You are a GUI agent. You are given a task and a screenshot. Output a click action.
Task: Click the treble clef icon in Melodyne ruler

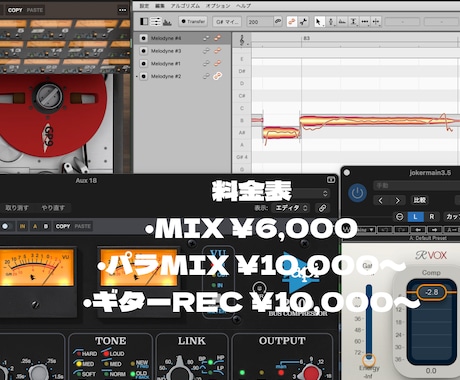coord(242,41)
